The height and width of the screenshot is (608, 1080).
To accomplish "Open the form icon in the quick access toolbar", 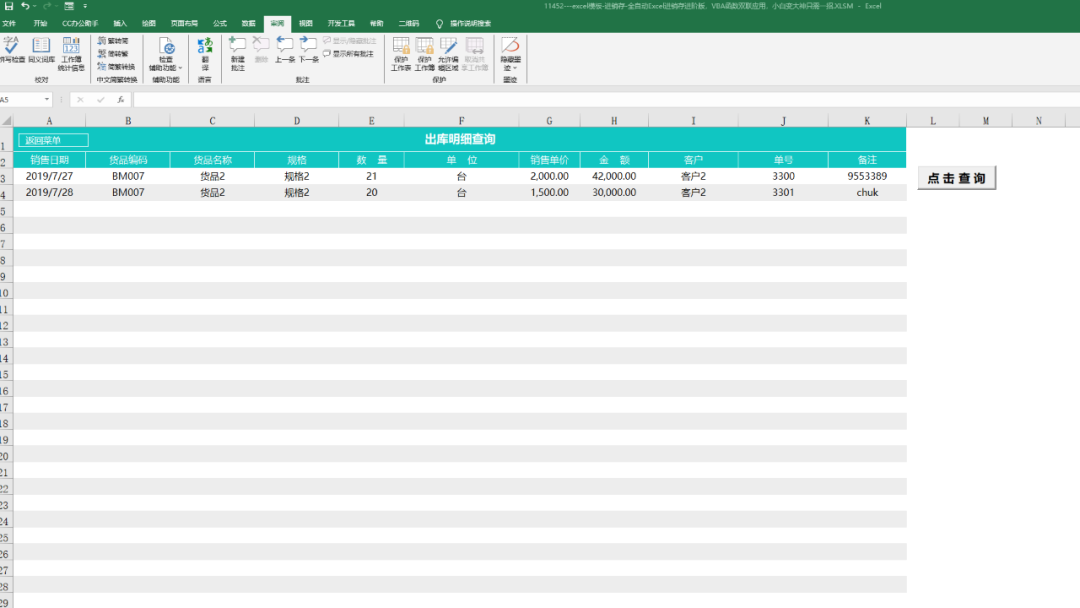I will [69, 6].
